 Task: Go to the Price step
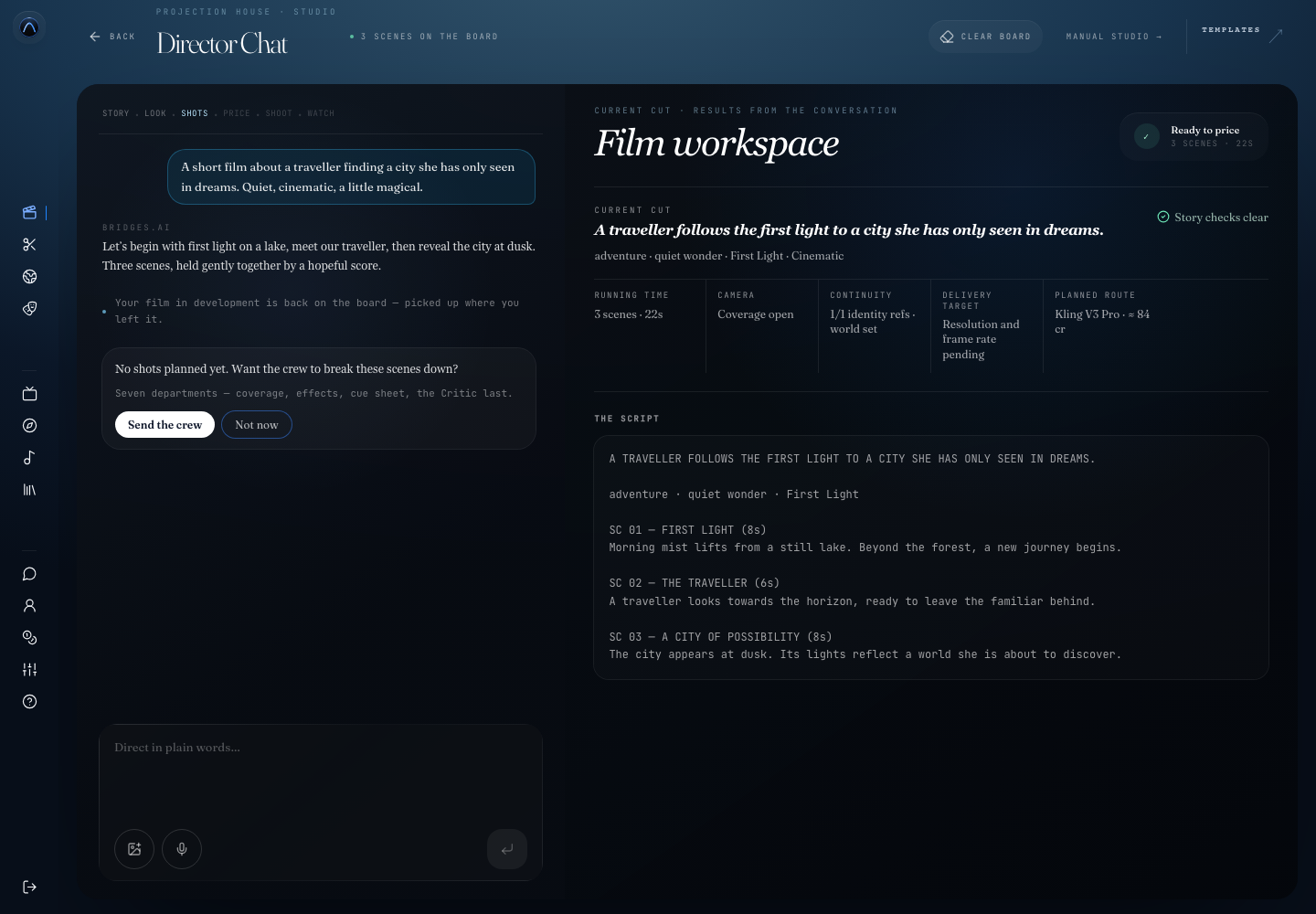point(237,113)
